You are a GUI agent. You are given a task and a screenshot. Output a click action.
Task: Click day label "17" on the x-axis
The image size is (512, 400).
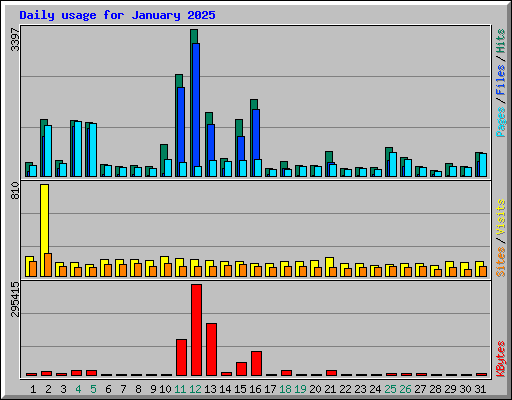(270, 389)
